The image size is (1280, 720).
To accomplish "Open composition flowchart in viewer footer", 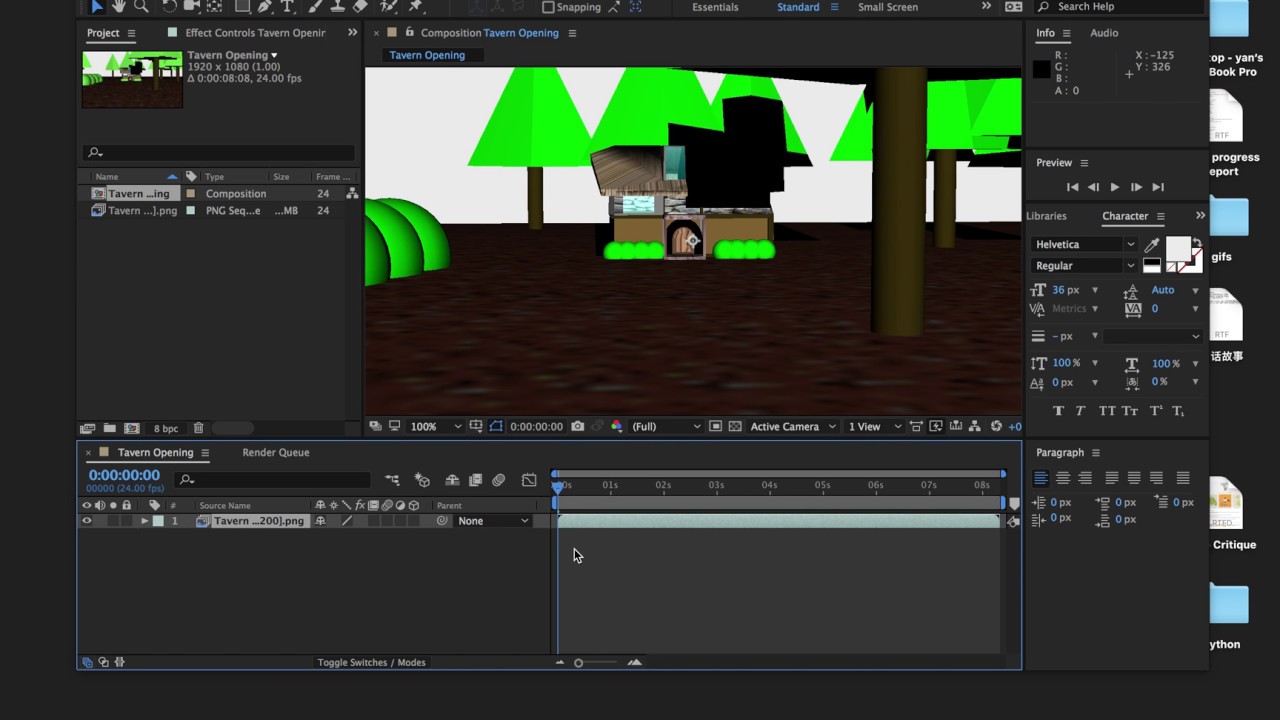I will (x=975, y=426).
